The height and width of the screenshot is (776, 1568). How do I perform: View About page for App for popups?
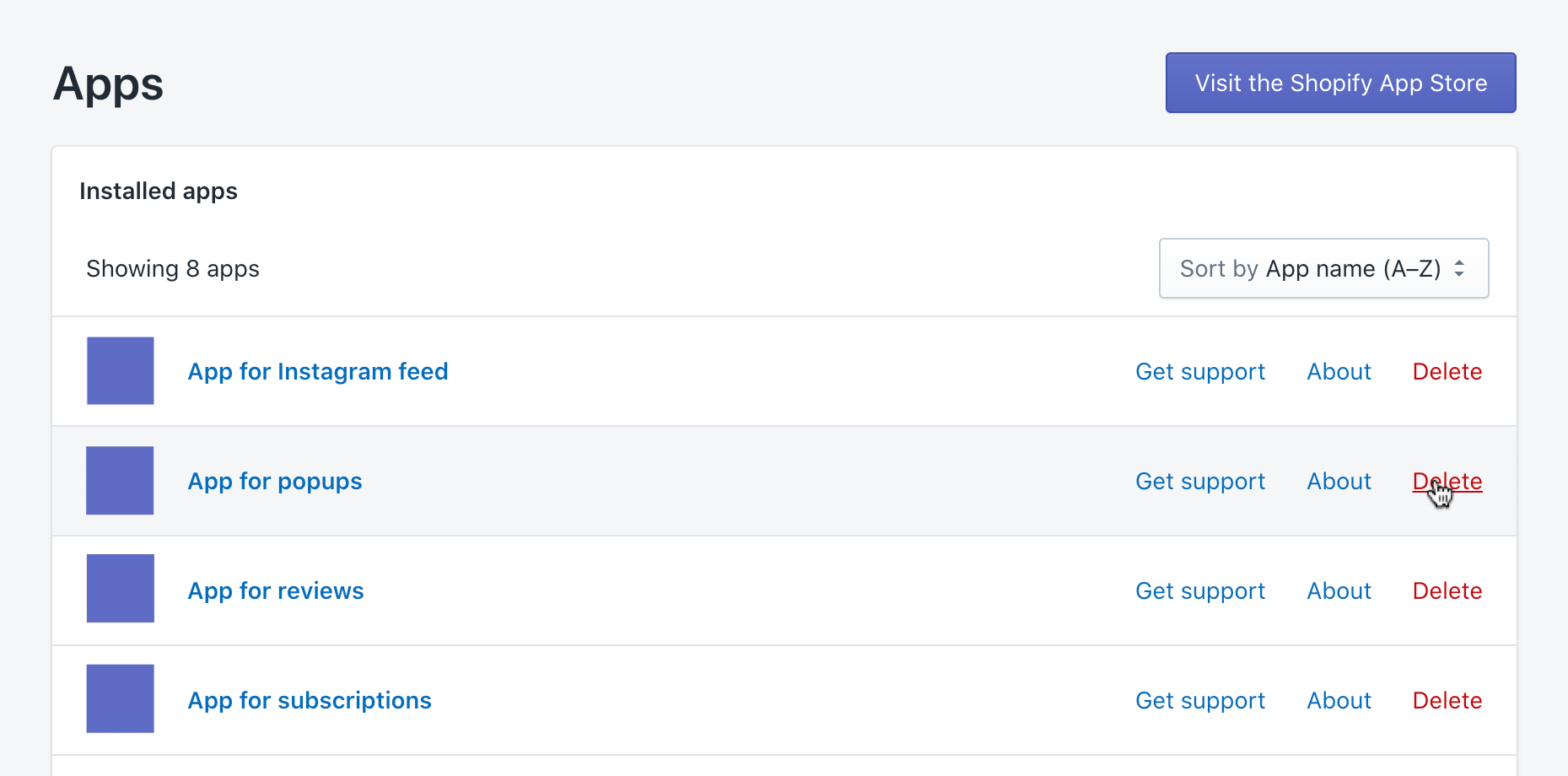1339,481
